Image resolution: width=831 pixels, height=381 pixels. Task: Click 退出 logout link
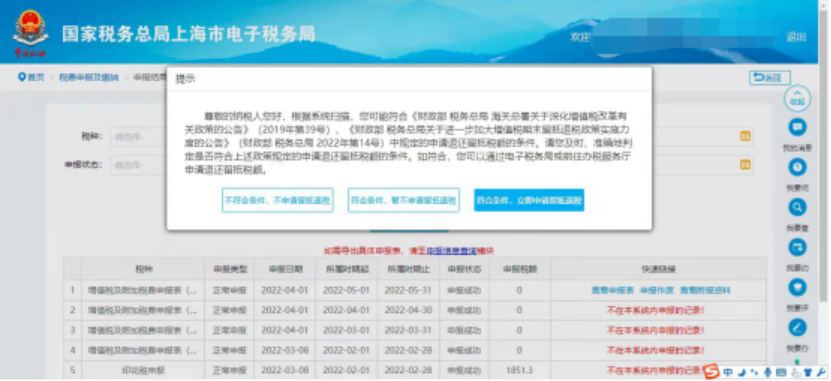[796, 37]
